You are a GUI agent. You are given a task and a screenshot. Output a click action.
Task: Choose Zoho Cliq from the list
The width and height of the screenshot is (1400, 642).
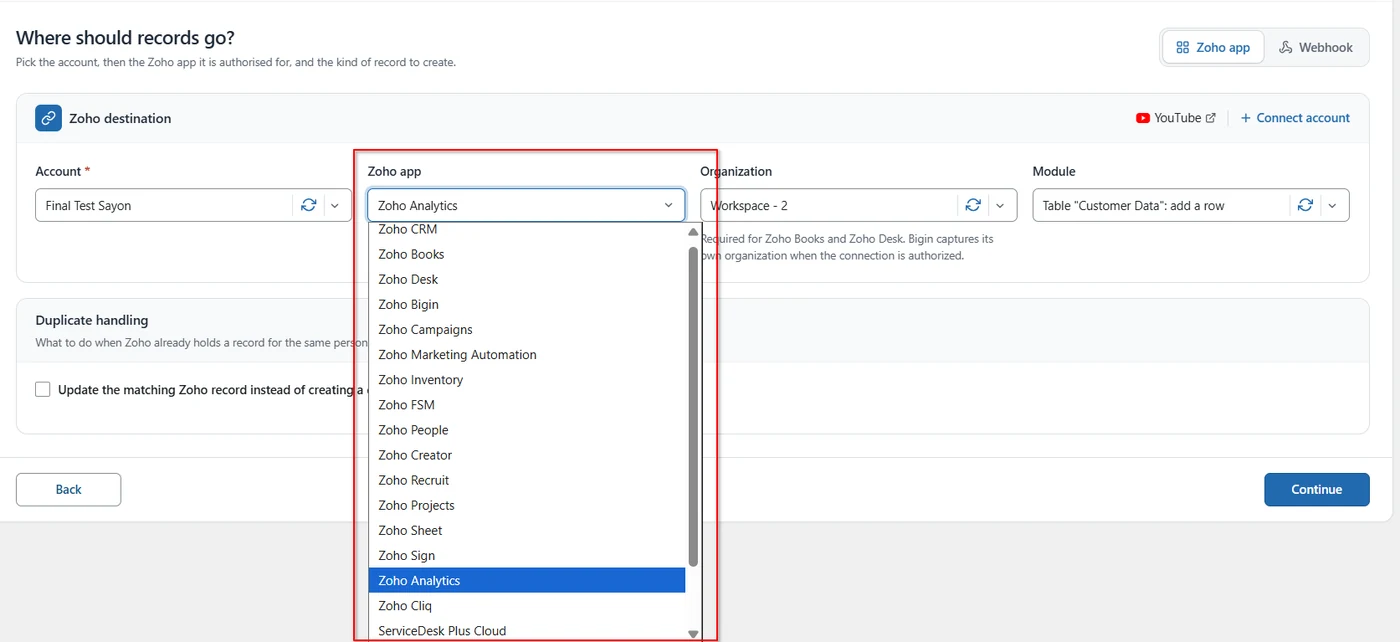point(526,605)
